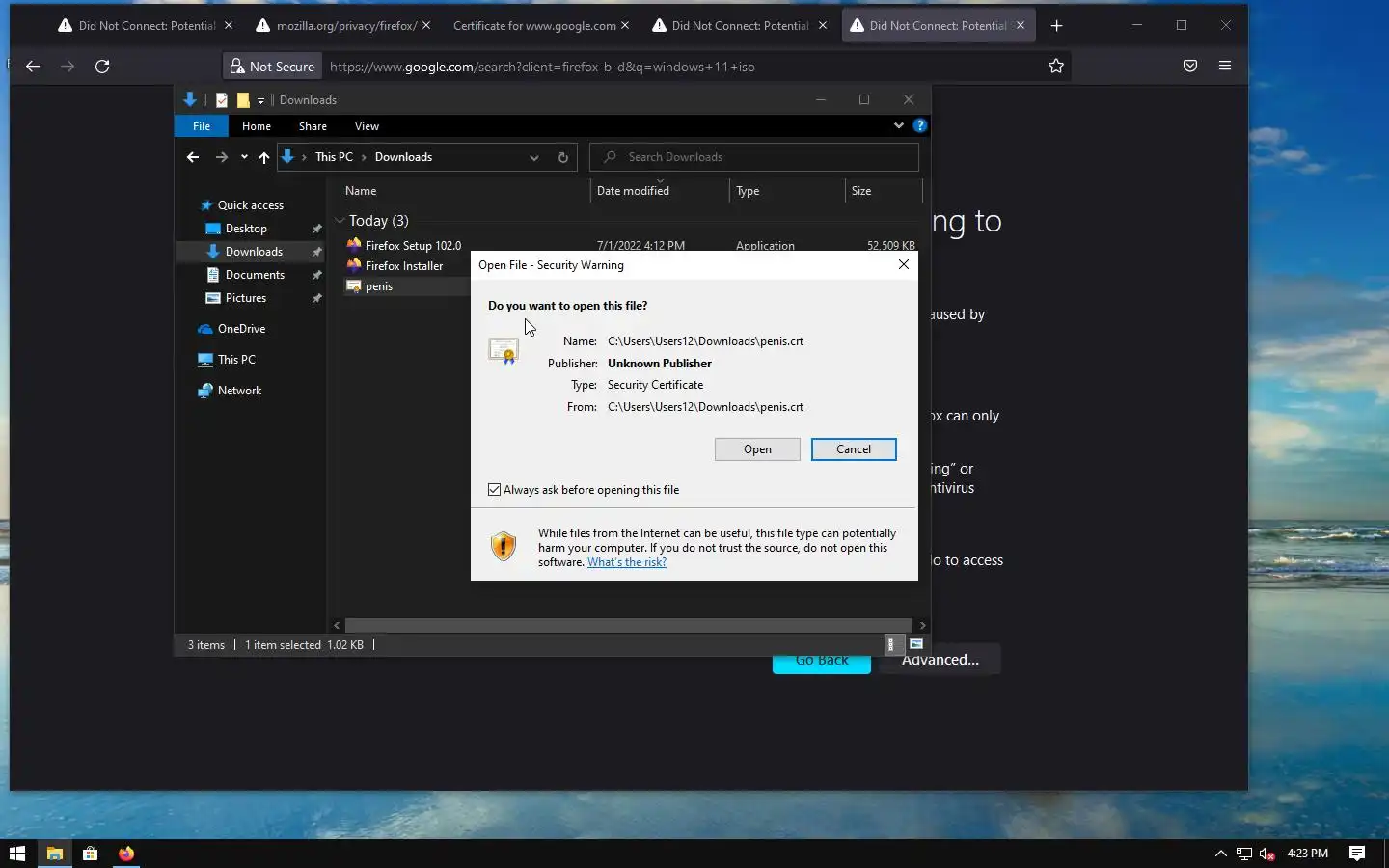Open Explorer View ribbon tab
The height and width of the screenshot is (868, 1389).
point(367,126)
